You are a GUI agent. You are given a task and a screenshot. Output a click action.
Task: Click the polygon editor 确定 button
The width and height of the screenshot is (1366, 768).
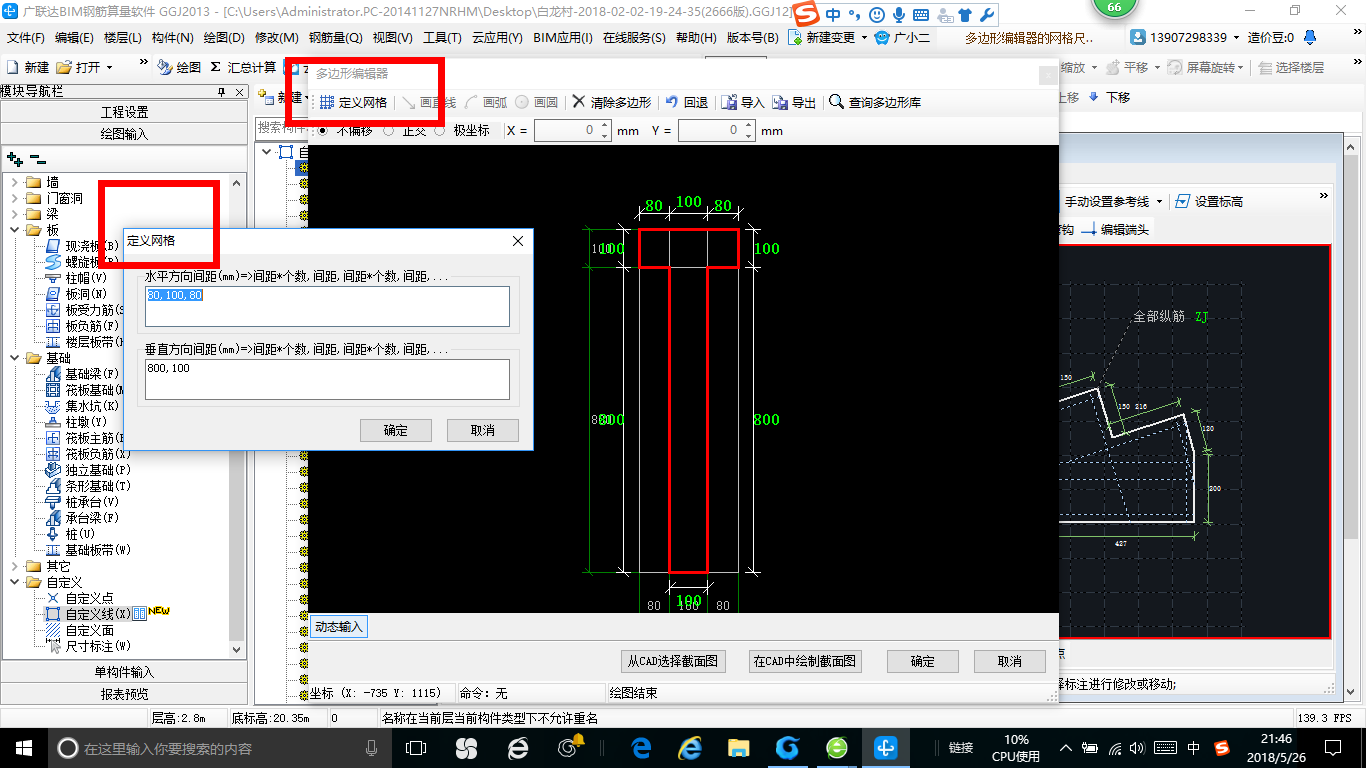[x=922, y=661]
